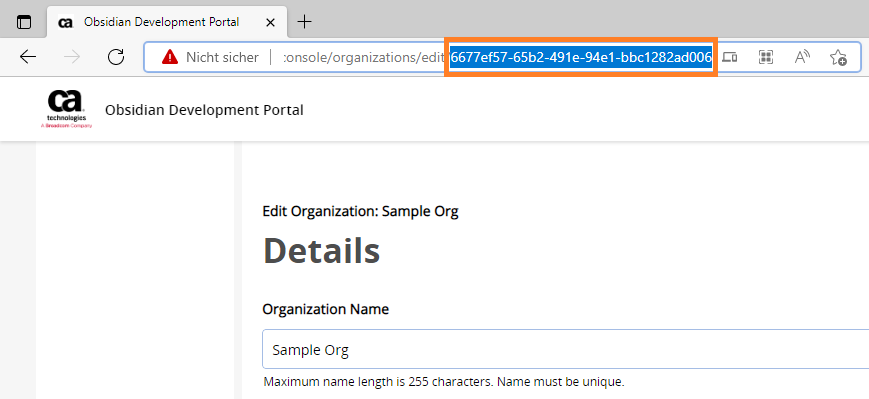Click the Details heading

point(321,251)
